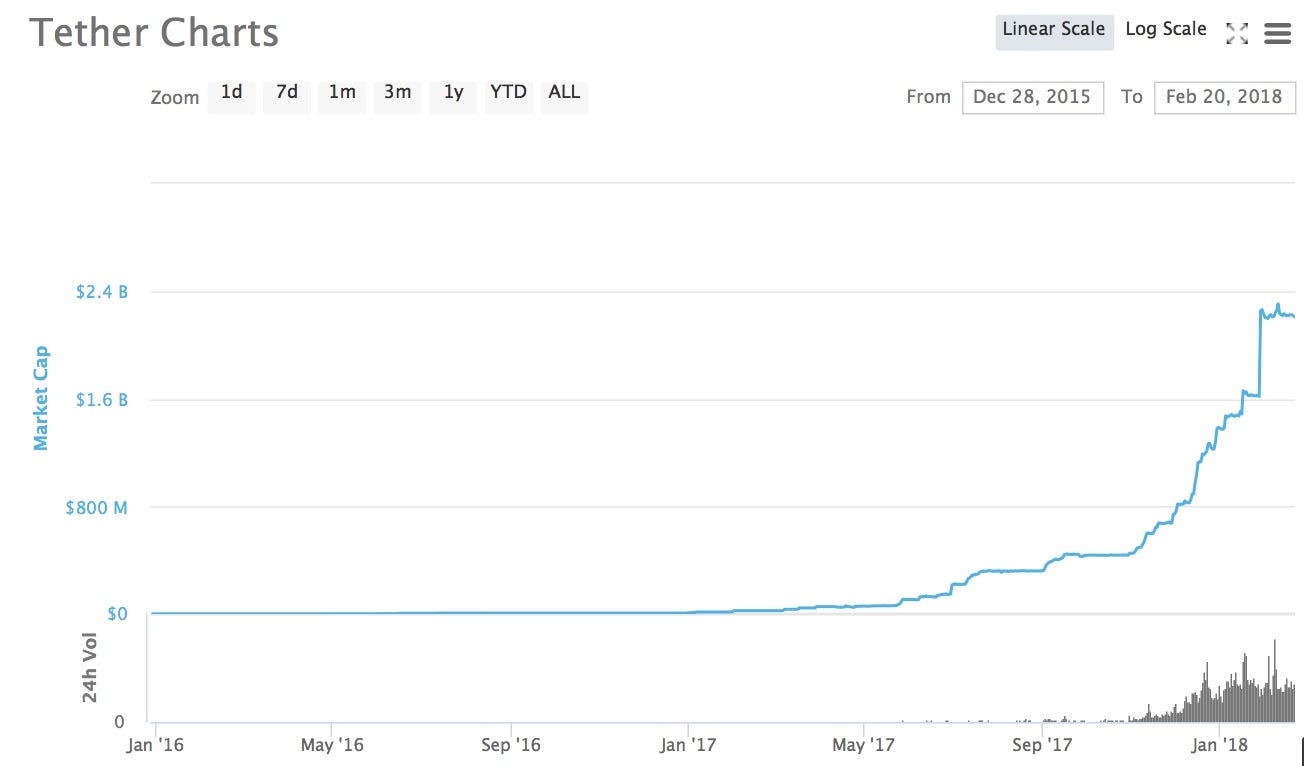This screenshot has width=1304, height=766.
Task: Click the Sep '17 axis label
Action: click(1042, 745)
